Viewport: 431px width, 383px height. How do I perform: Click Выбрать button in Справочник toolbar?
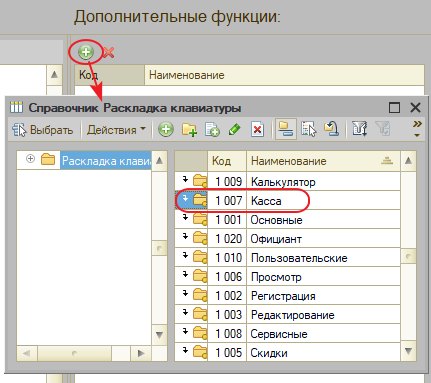tap(43, 130)
